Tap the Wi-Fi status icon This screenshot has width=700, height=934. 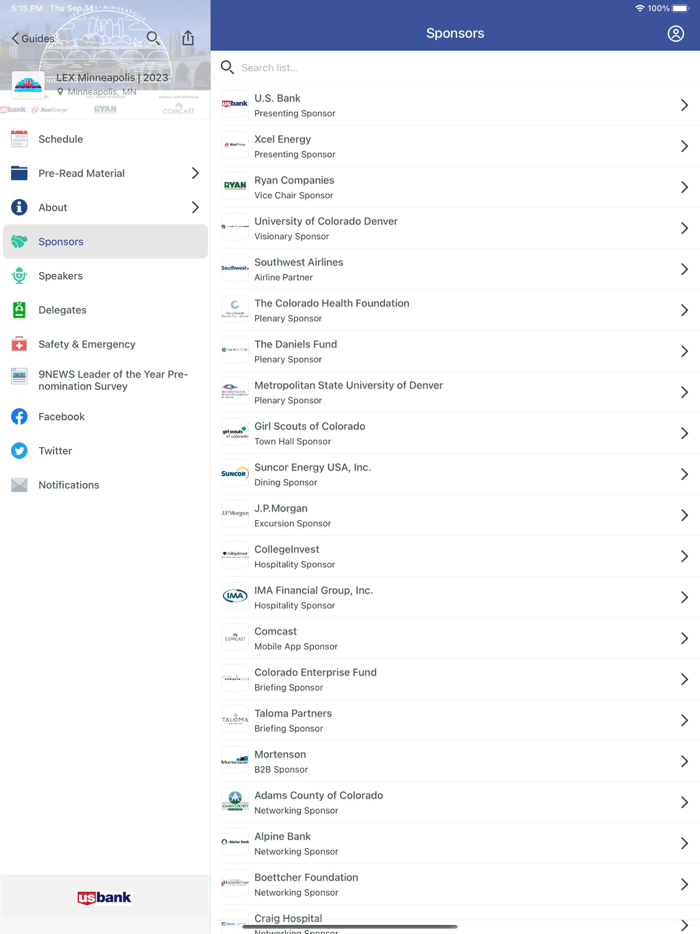640,8
